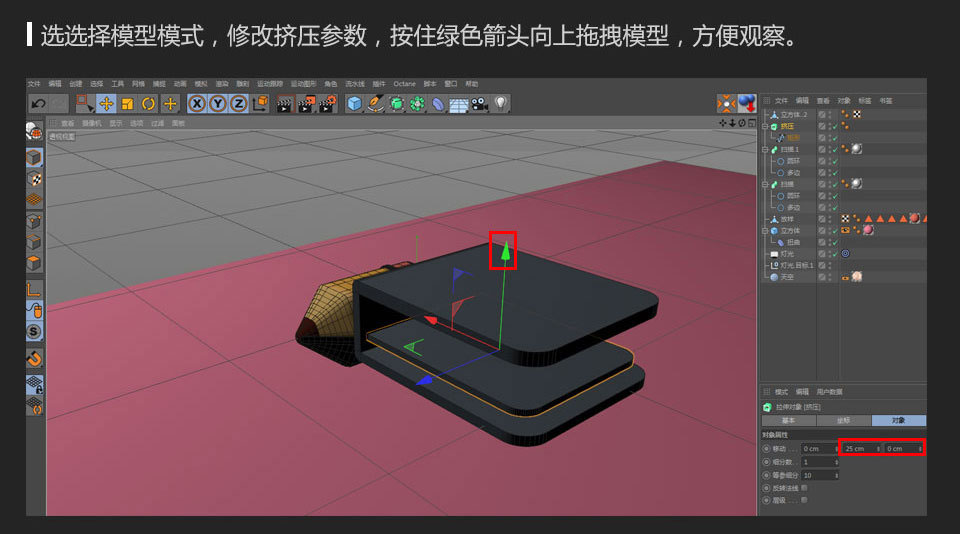The height and width of the screenshot is (534, 960).
Task: Enable the Axis mode L-shaped icon
Action: (34, 290)
